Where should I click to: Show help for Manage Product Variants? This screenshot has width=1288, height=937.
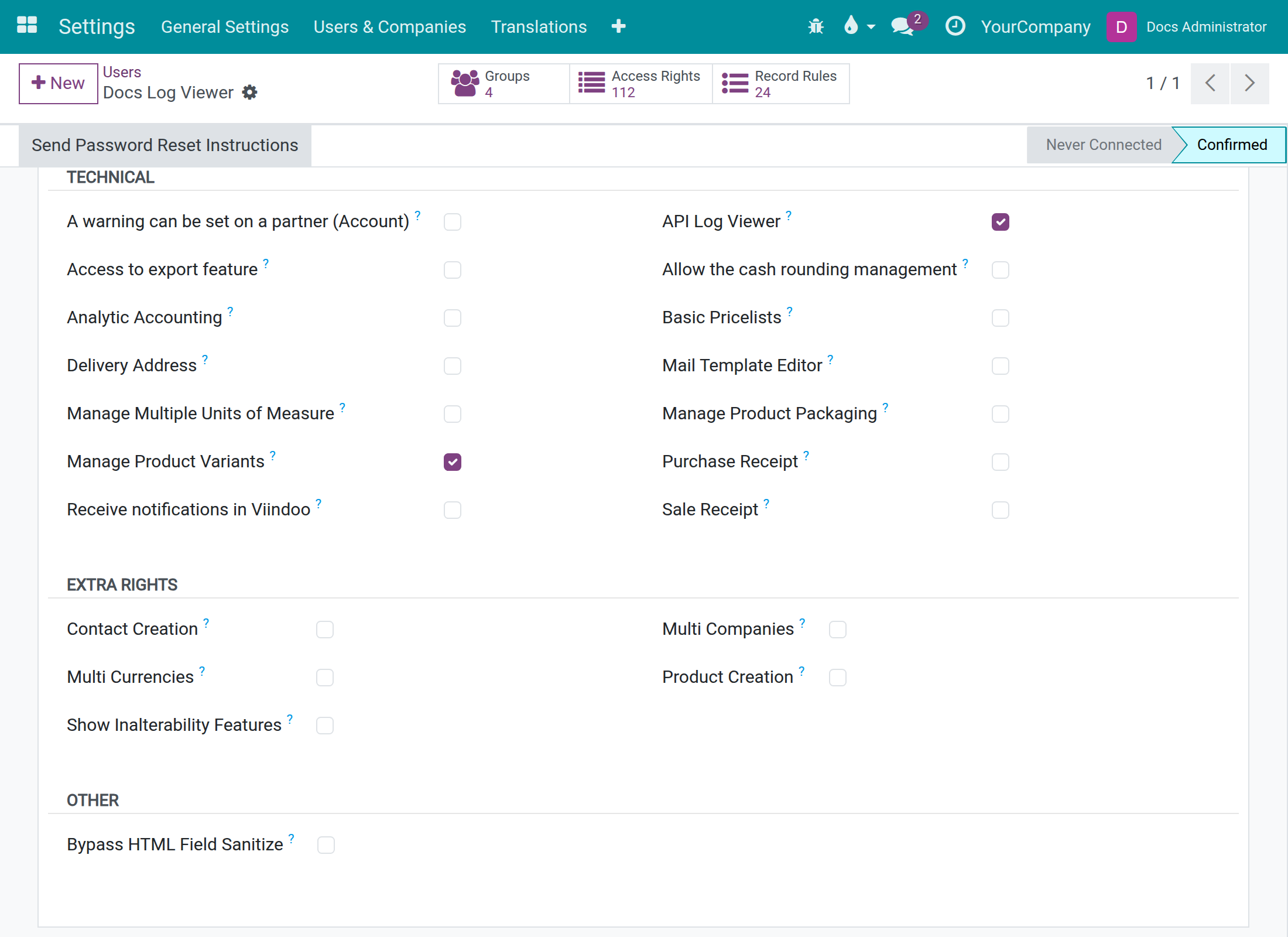(273, 456)
